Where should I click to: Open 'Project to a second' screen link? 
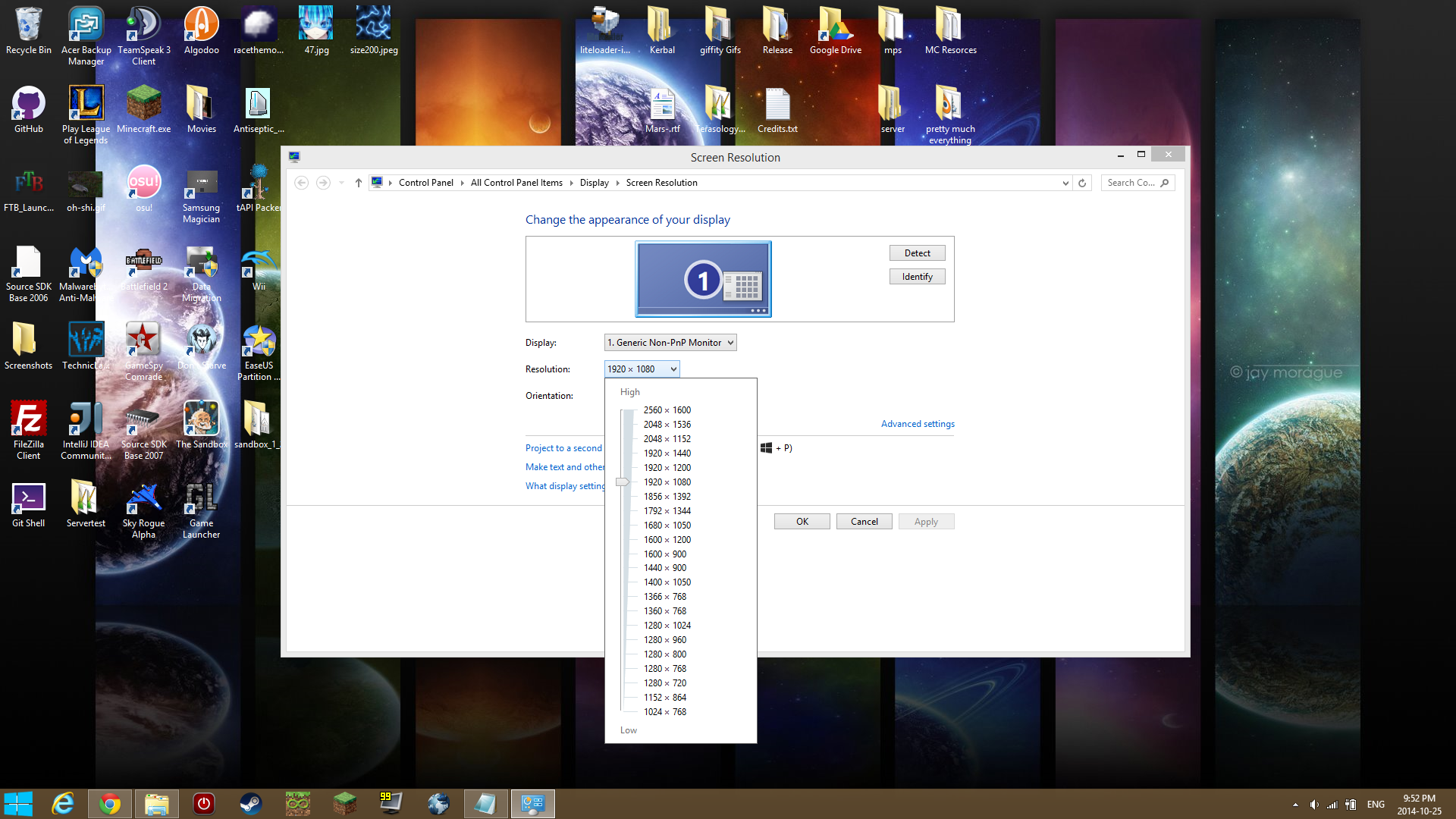pos(563,448)
